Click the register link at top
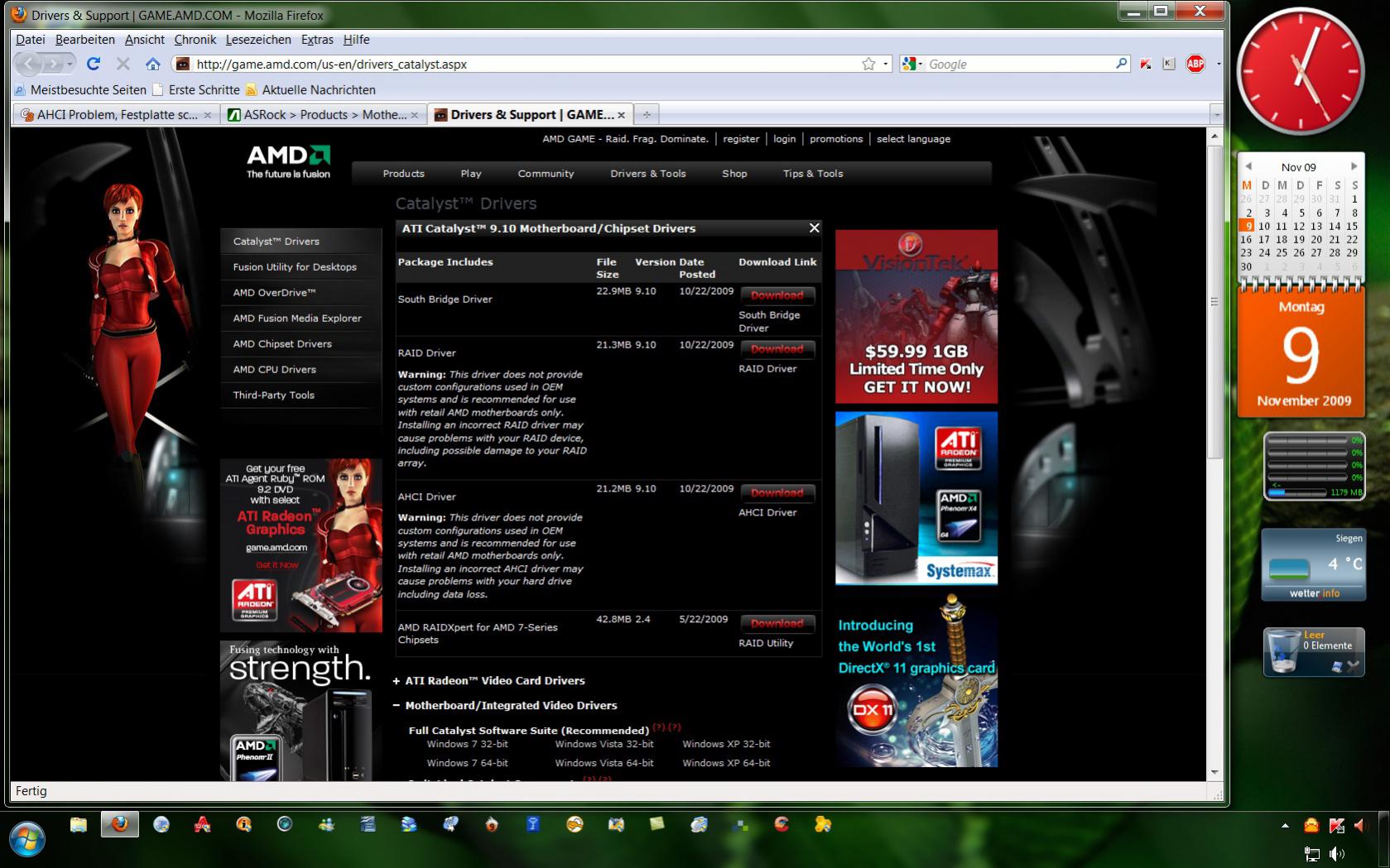This screenshot has width=1390, height=868. click(x=741, y=139)
